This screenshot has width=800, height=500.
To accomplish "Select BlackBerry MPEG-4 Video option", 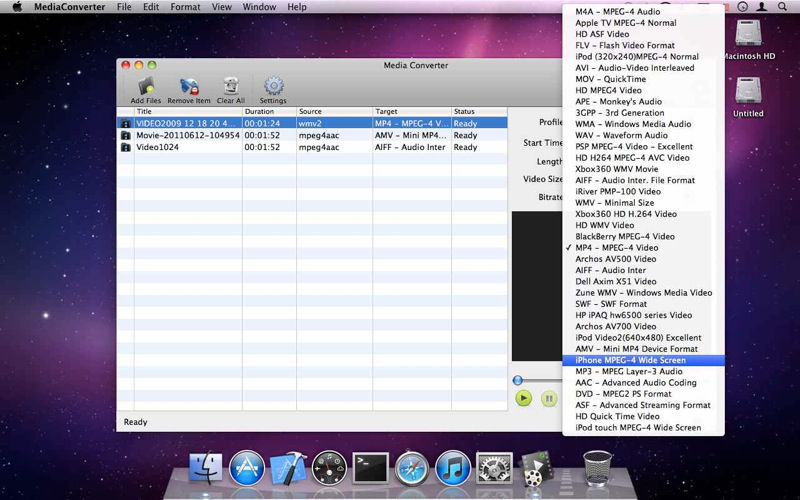I will tap(643, 236).
